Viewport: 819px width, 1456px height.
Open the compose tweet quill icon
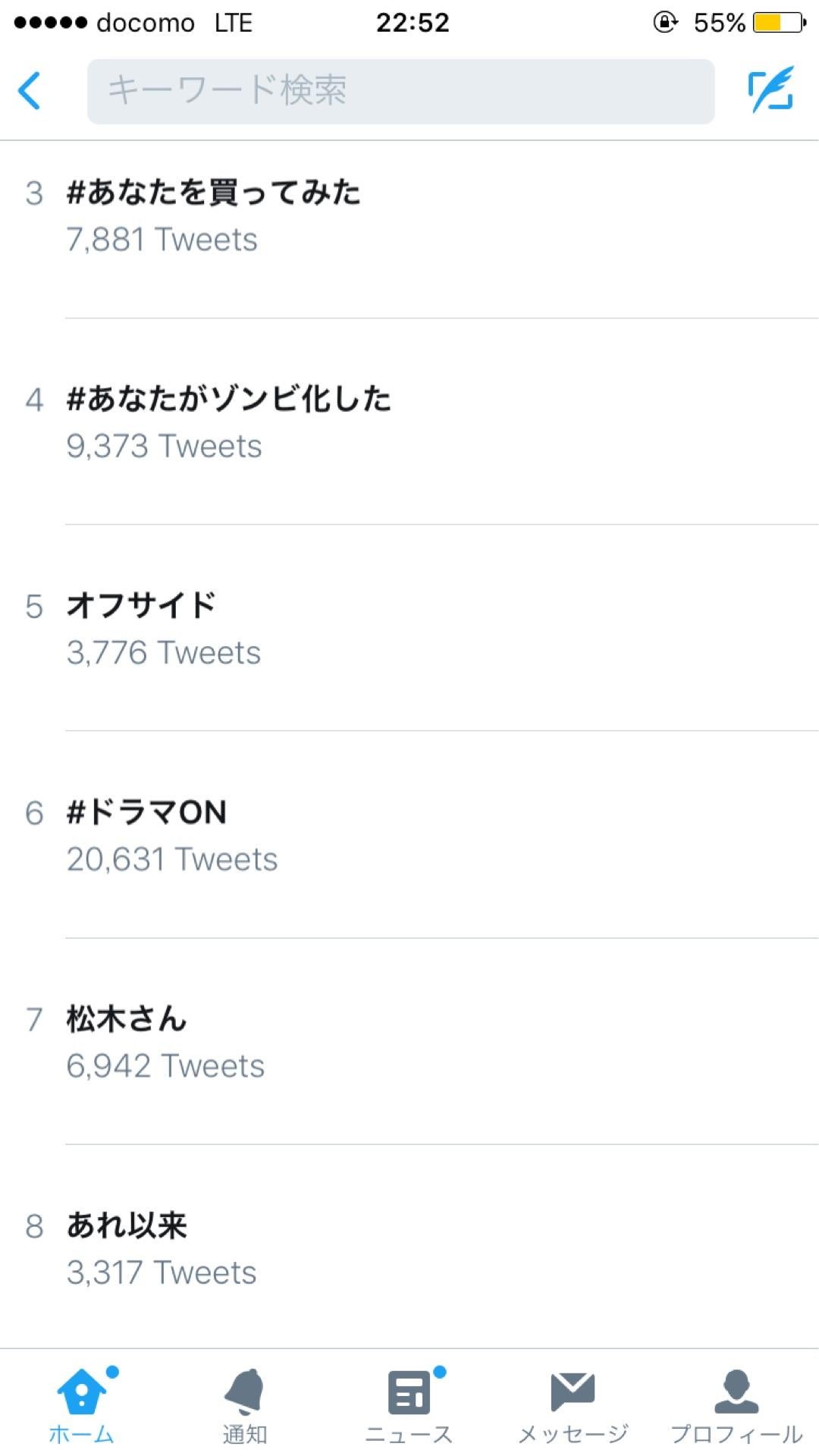click(770, 90)
